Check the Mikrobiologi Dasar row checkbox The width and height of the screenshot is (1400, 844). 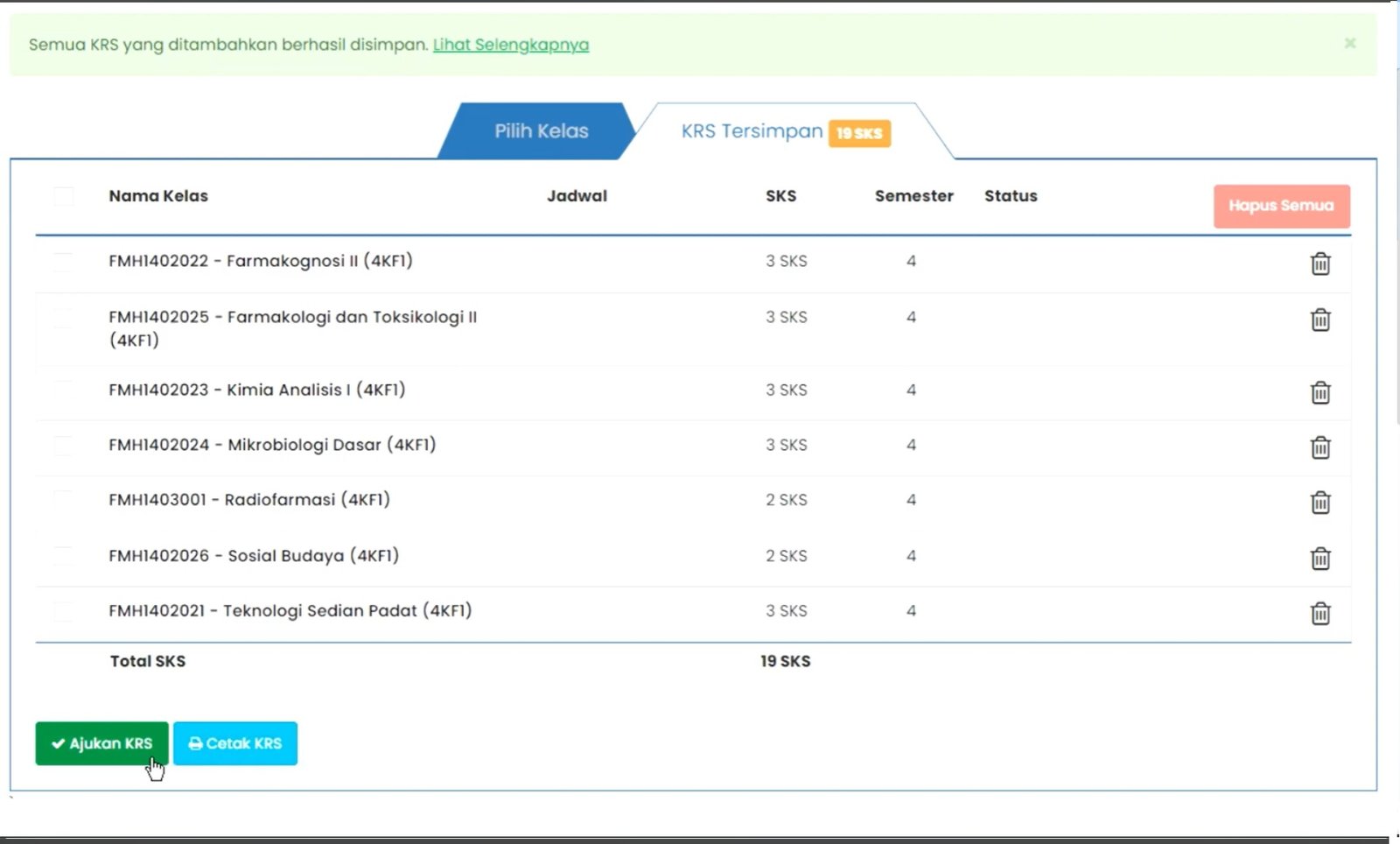click(x=64, y=445)
